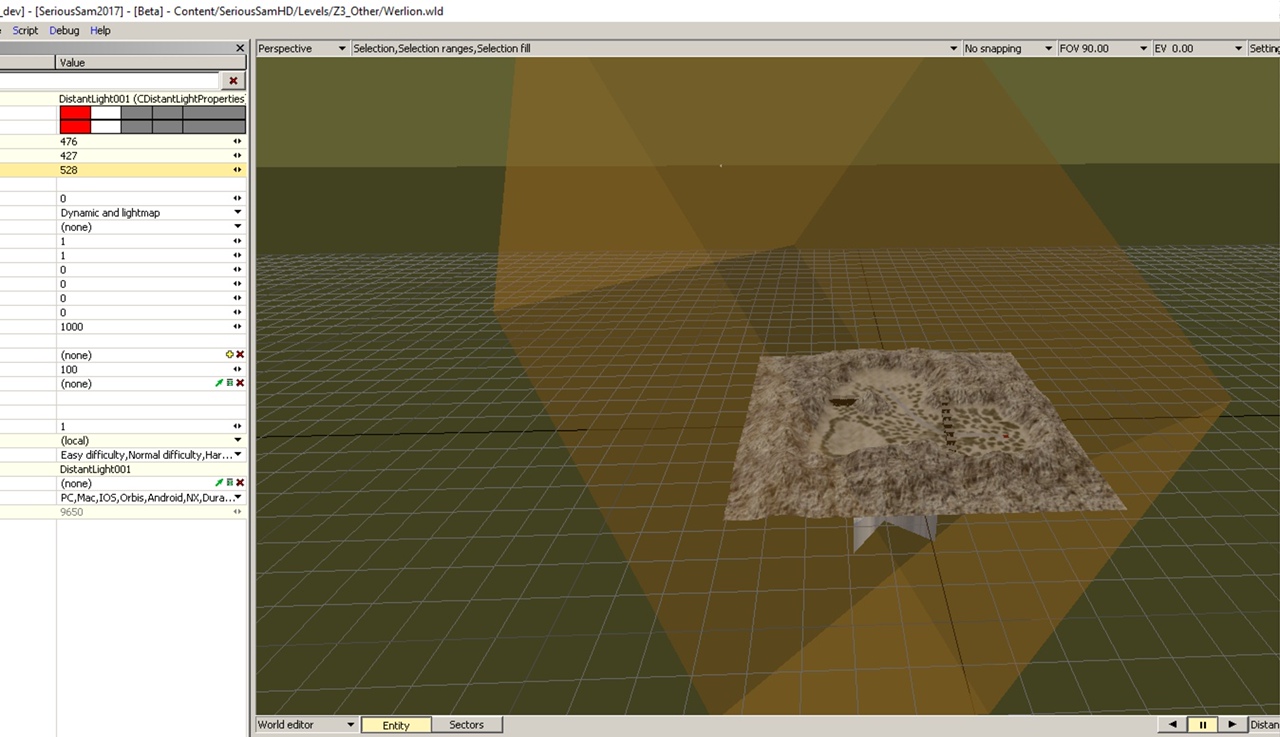This screenshot has width=1280, height=737.
Task: Click the green picker arrow below the 100 row
Action: (x=220, y=383)
